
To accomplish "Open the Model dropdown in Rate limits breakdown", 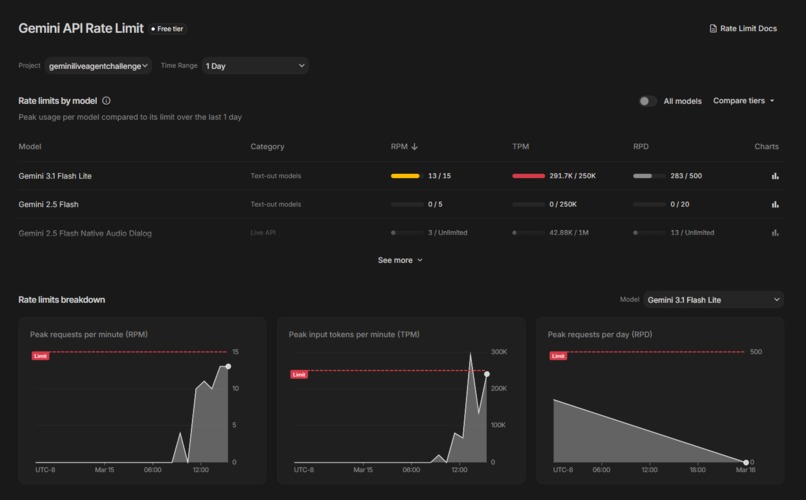I will coord(713,300).
